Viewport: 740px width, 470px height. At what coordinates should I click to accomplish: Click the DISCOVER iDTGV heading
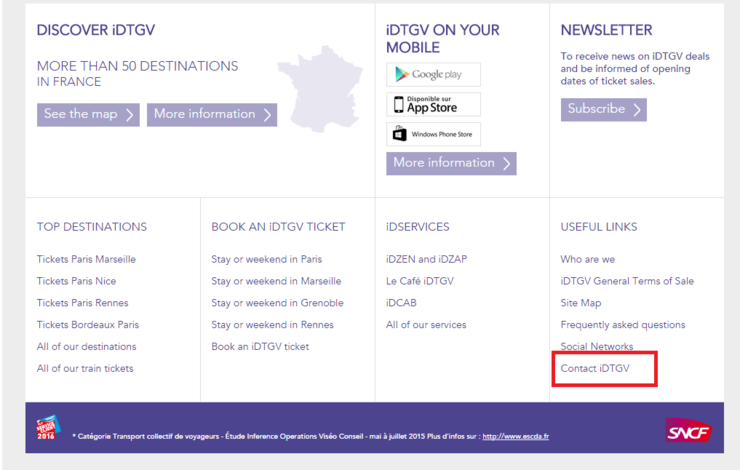tap(96, 30)
